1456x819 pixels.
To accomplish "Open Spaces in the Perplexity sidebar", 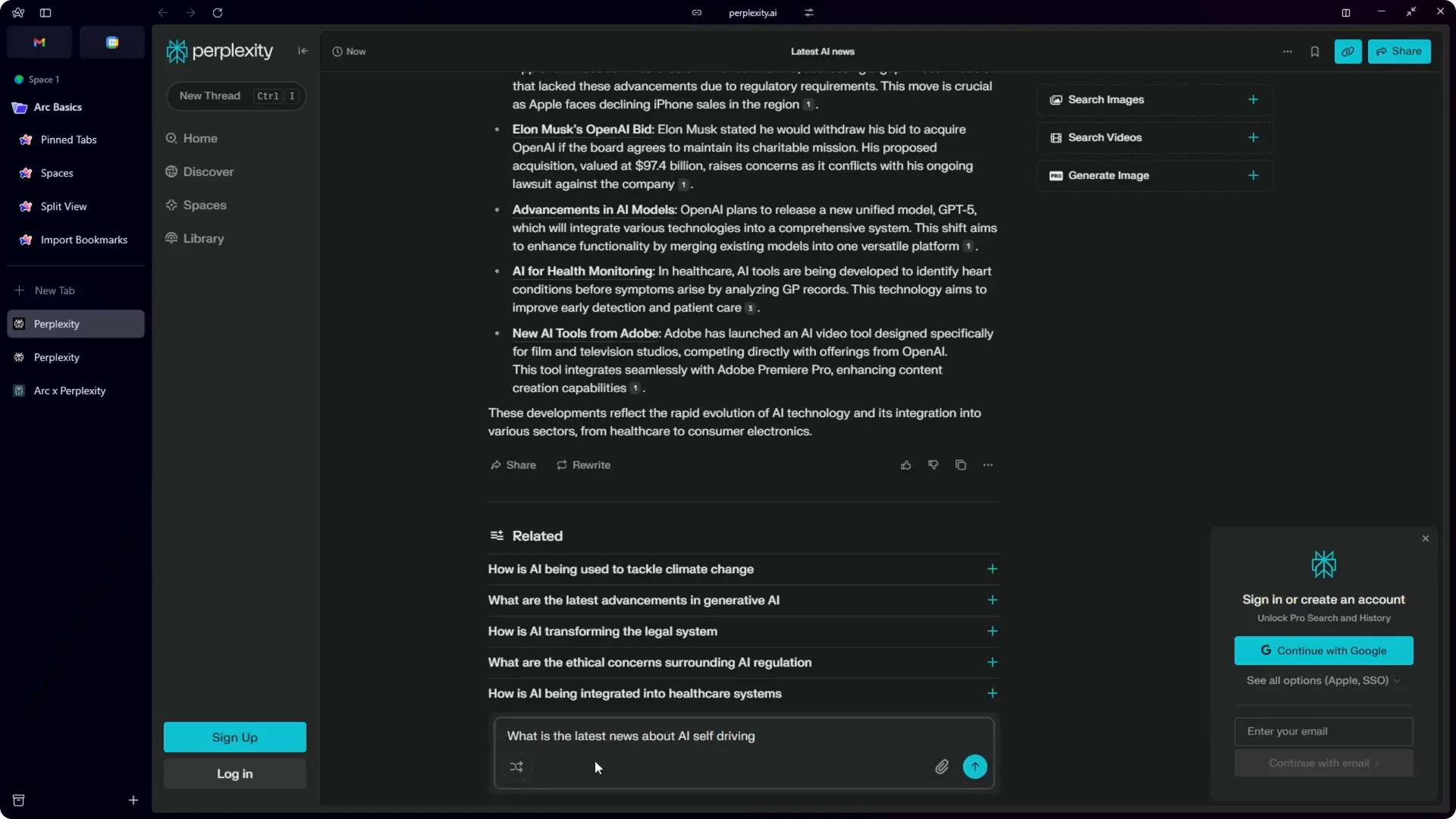I will pos(204,205).
